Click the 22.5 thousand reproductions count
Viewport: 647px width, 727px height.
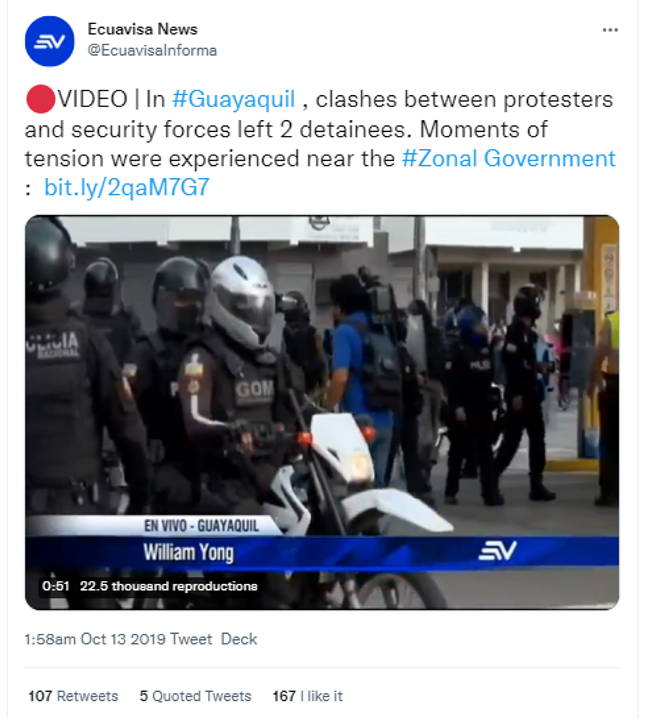point(168,586)
